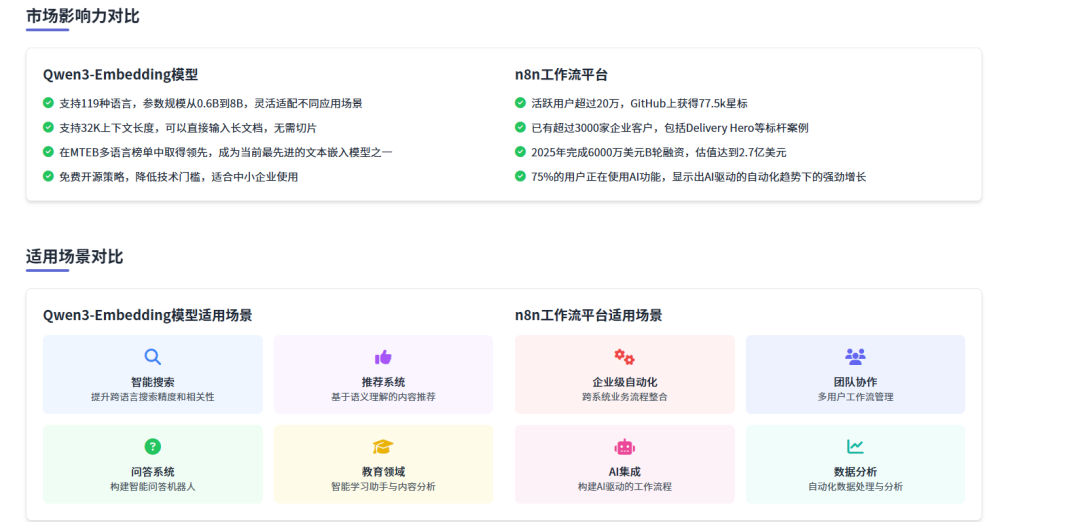Click the Qwen3-Embedding模型适用场景 heading

147,315
